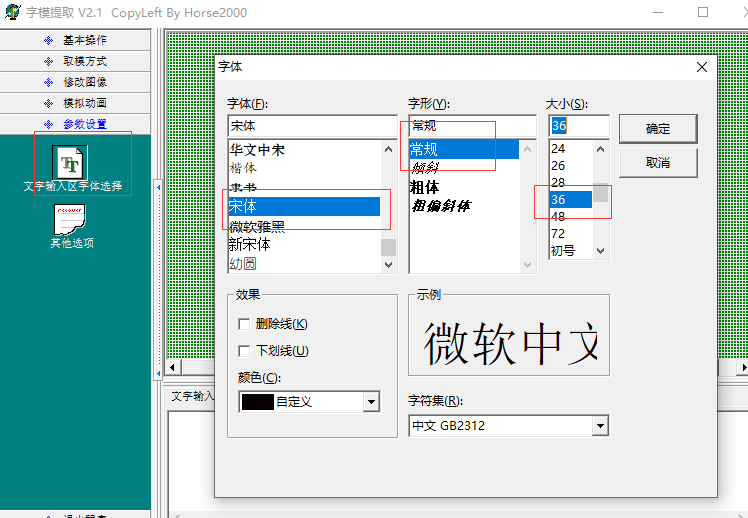Minimize the 字模提取 main window
This screenshot has height=518, width=748.
658,12
